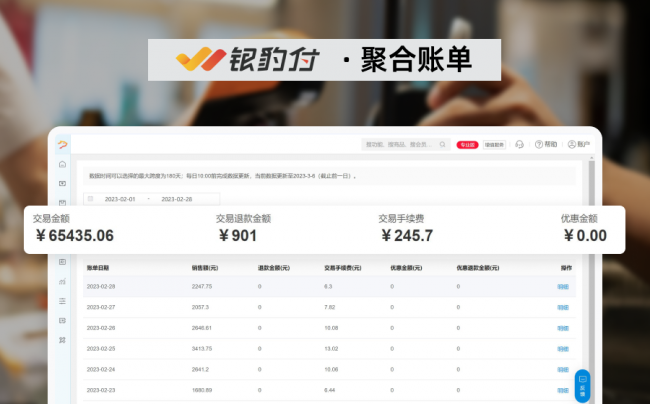Viewport: 650px width, 404px height.
Task: Click the sidebar icon between the sliders and puzzle icons
Action: tap(62, 320)
